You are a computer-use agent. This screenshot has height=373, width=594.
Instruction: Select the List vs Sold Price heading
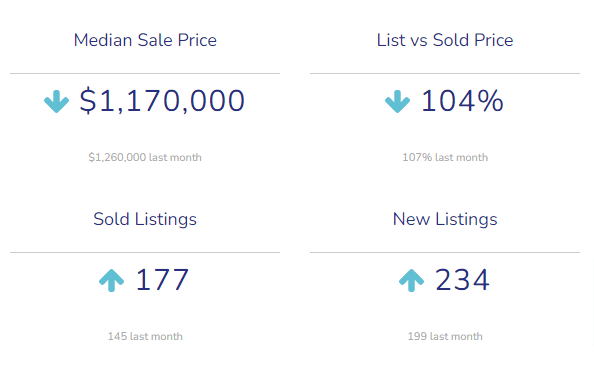(x=445, y=40)
